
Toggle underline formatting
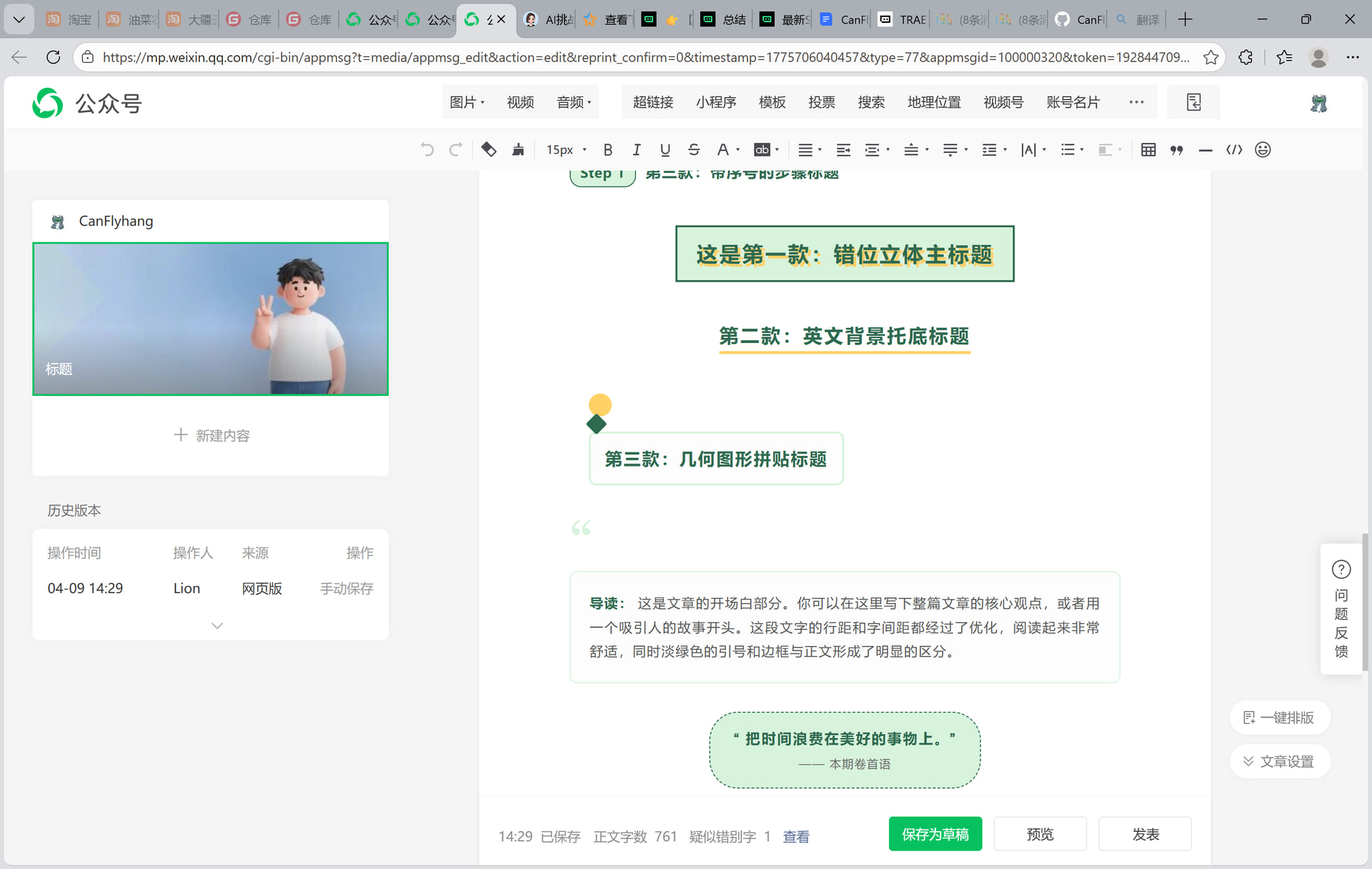tap(665, 150)
